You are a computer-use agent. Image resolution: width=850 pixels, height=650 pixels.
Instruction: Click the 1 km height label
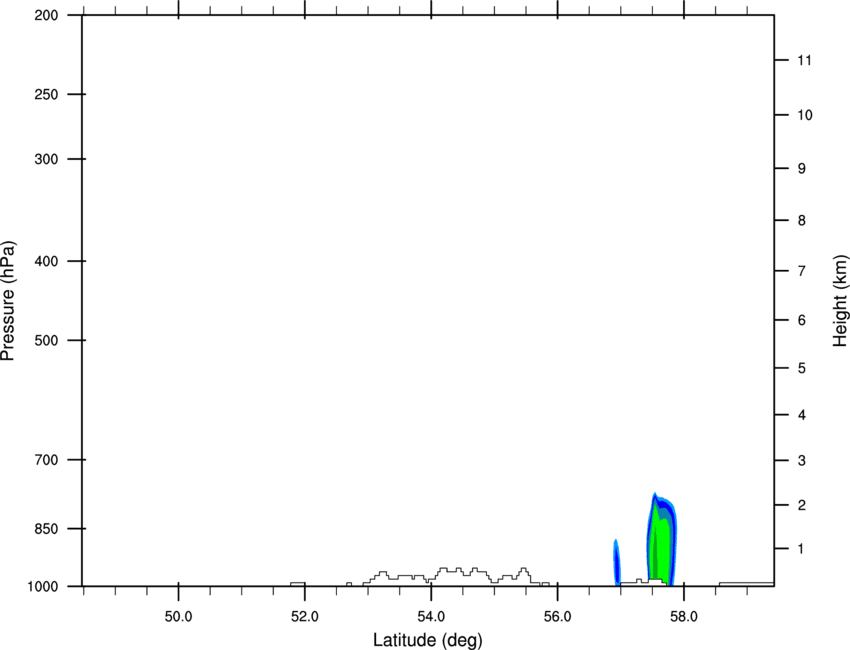[x=802, y=549]
